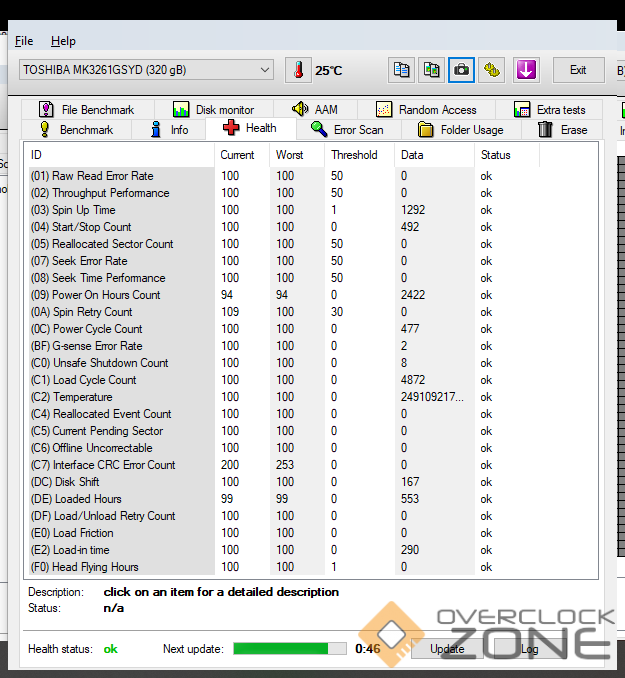Switch to the File Benchmark tab
Image resolution: width=625 pixels, height=678 pixels.
pyautogui.click(x=88, y=110)
